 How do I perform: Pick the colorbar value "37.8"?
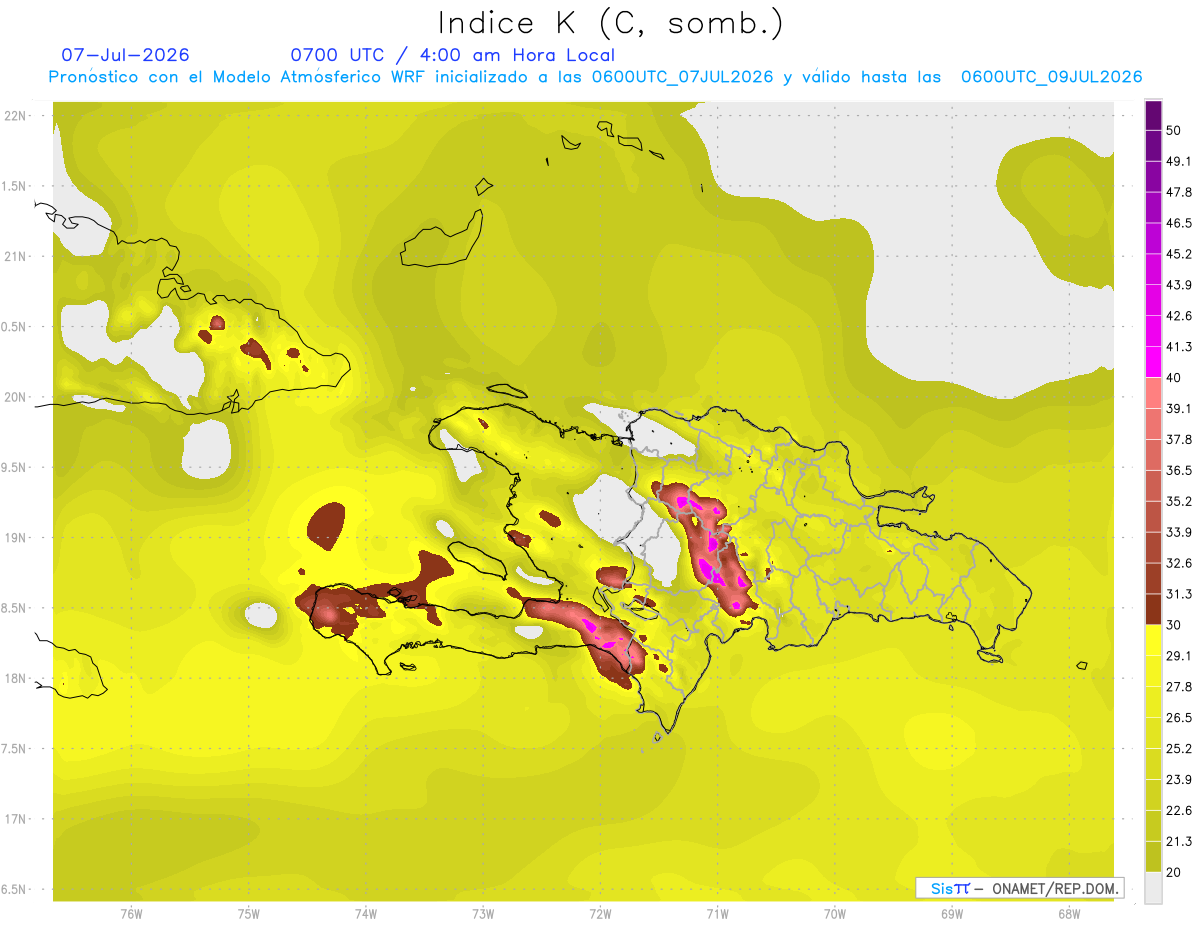click(1178, 439)
